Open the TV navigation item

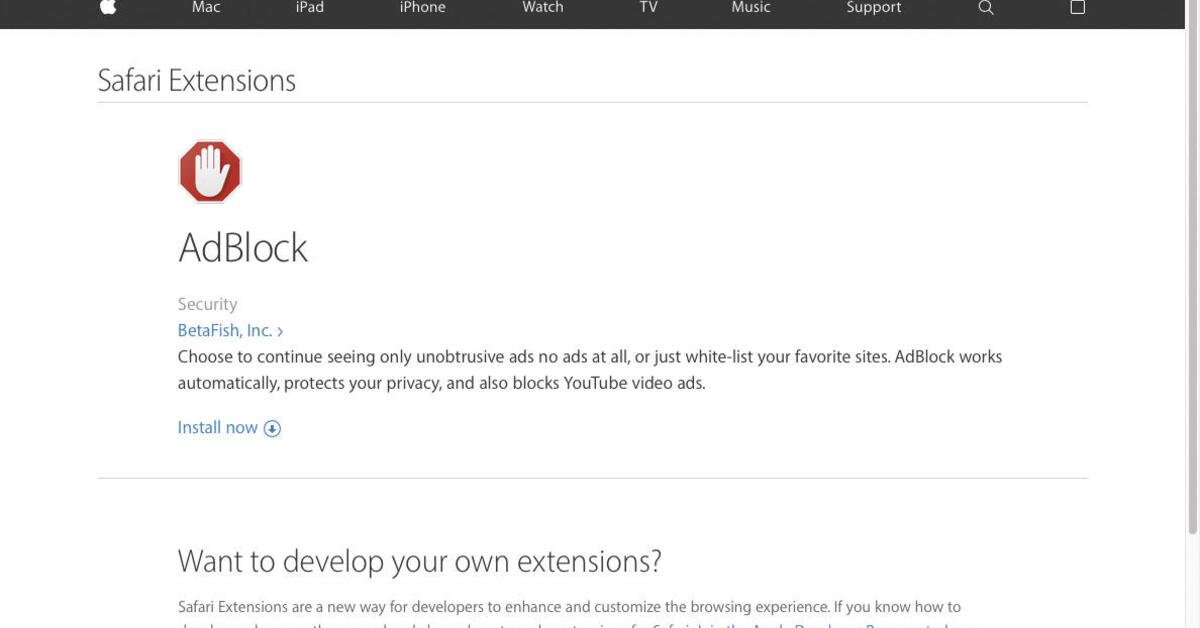click(x=649, y=7)
